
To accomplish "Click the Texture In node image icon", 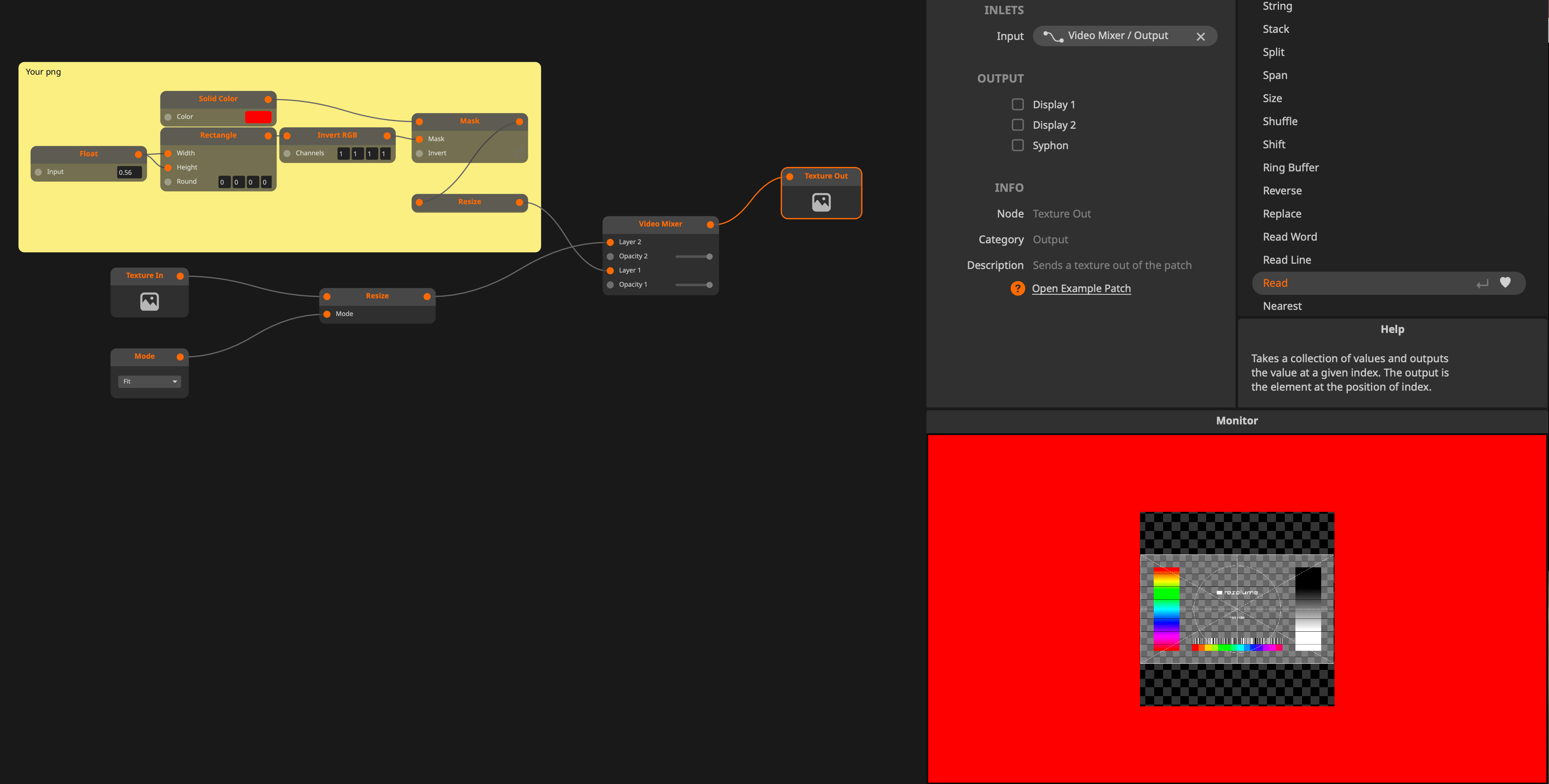I will coord(149,301).
